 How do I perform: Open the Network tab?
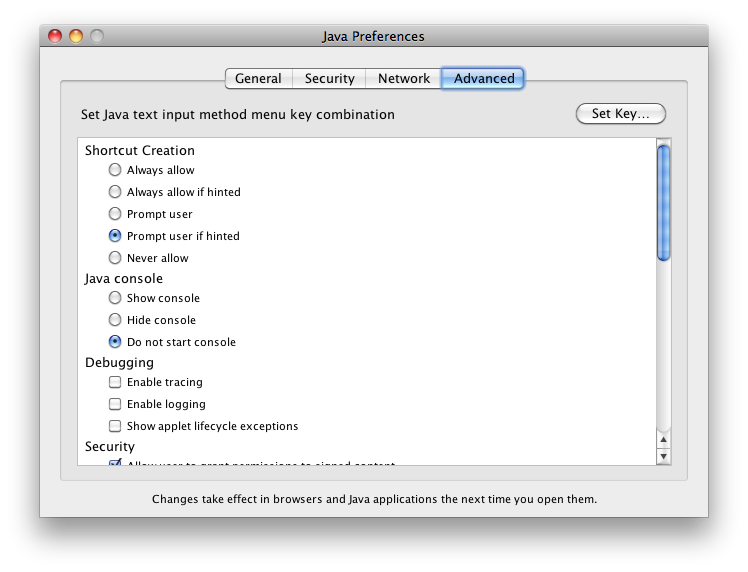(x=404, y=78)
